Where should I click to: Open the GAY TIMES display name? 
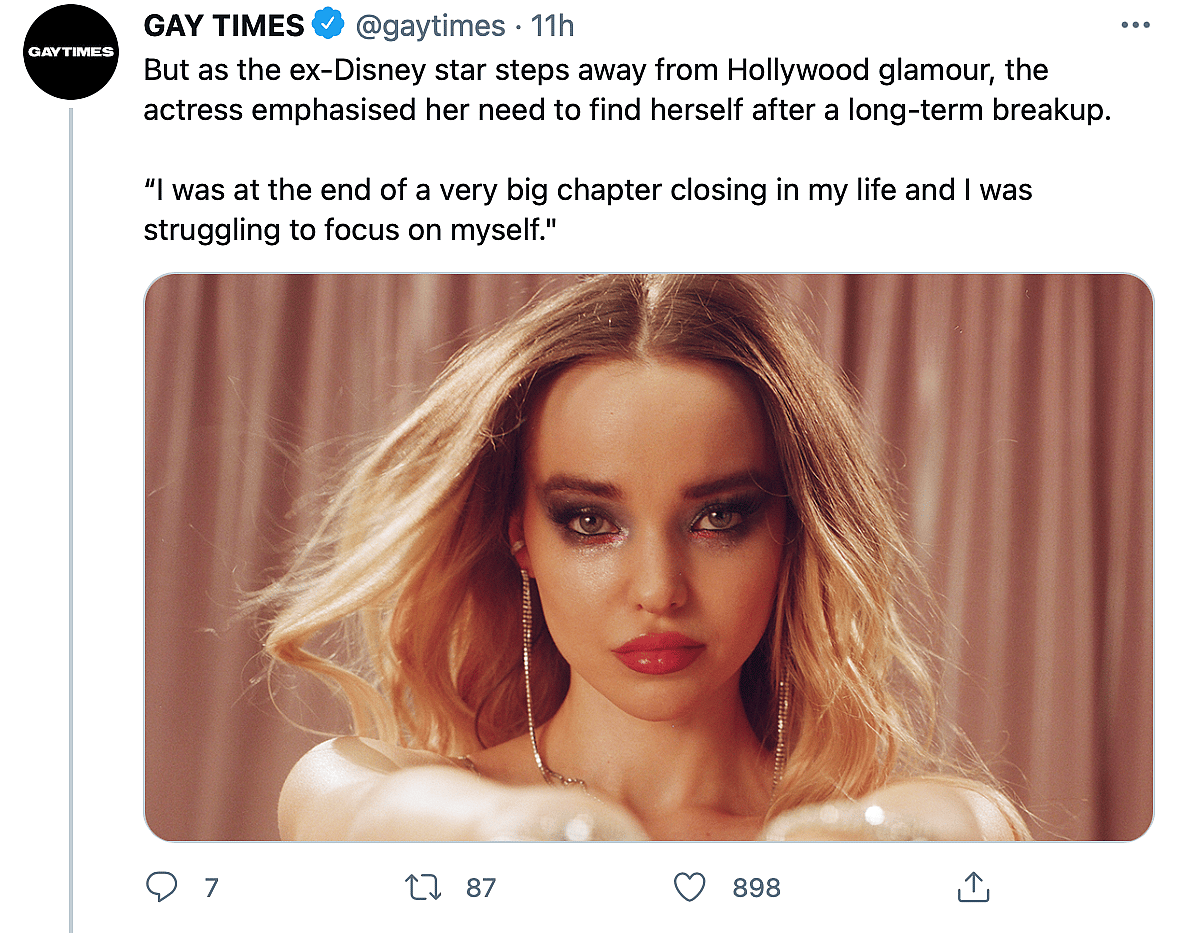(x=224, y=26)
